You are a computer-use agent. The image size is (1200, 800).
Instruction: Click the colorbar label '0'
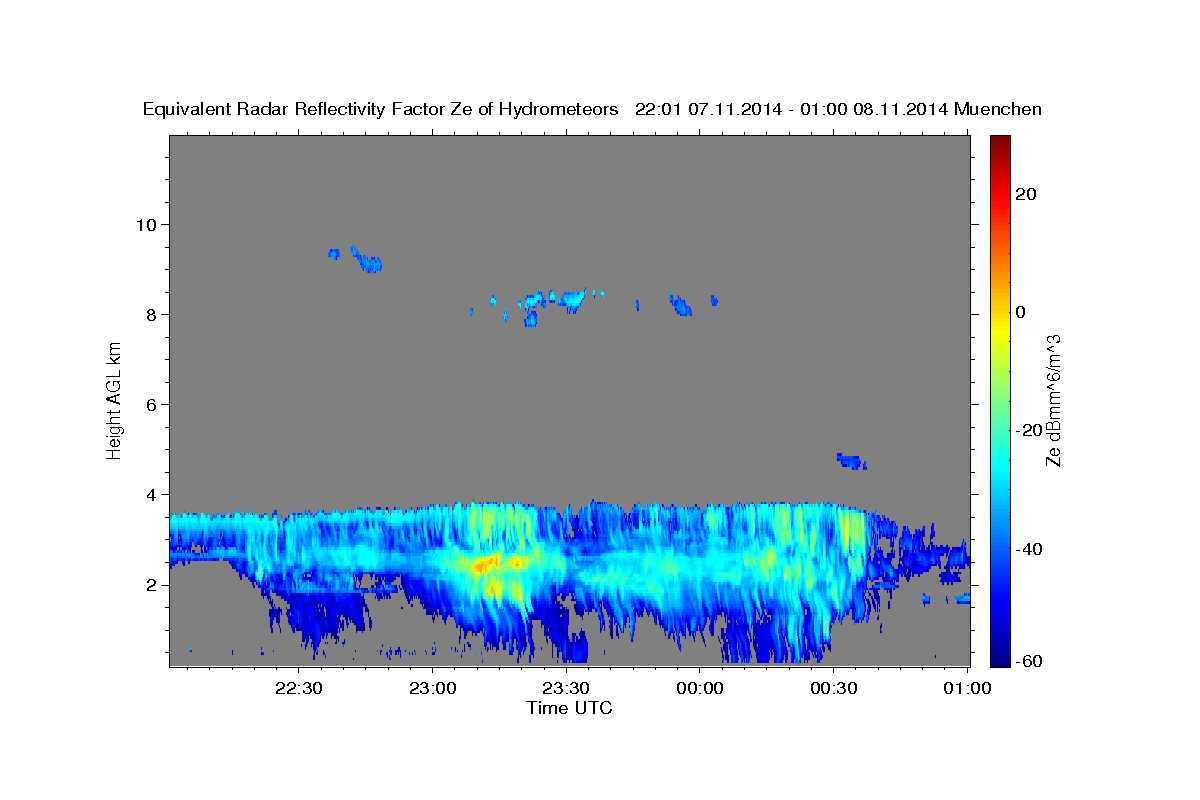(x=1020, y=312)
